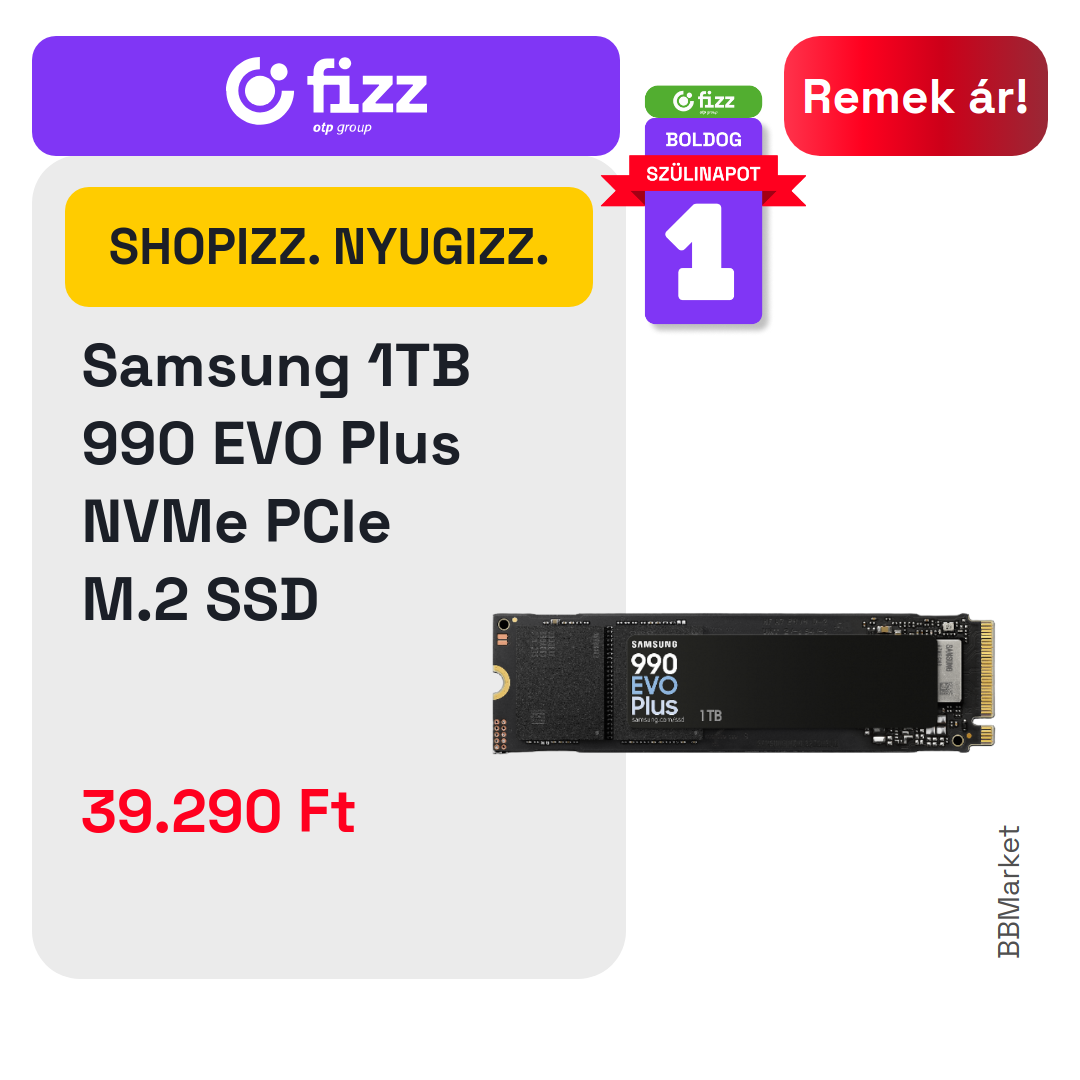Viewport: 1080px width, 1080px height.
Task: Click the otp group text under fizz
Action: pyautogui.click(x=342, y=128)
